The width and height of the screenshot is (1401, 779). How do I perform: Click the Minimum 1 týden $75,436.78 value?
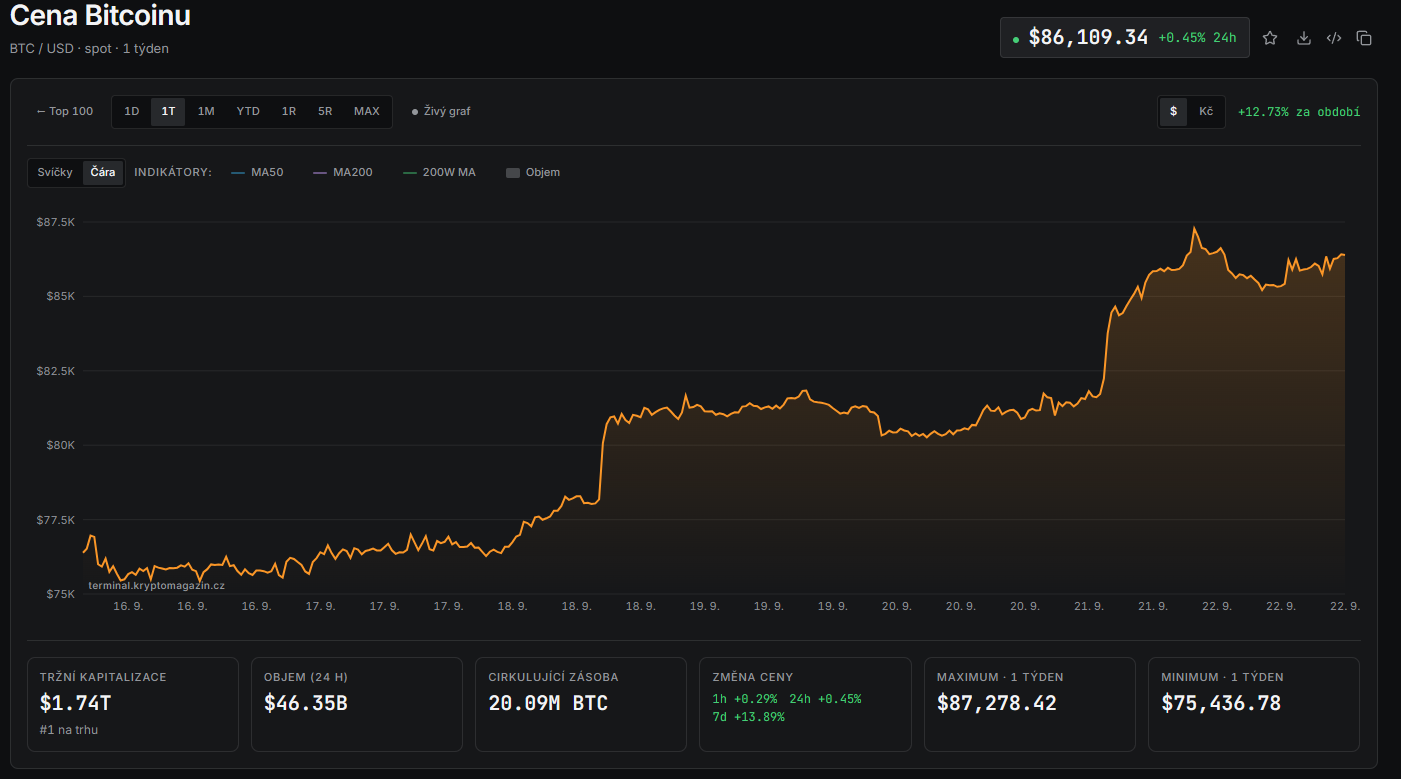tap(1221, 703)
